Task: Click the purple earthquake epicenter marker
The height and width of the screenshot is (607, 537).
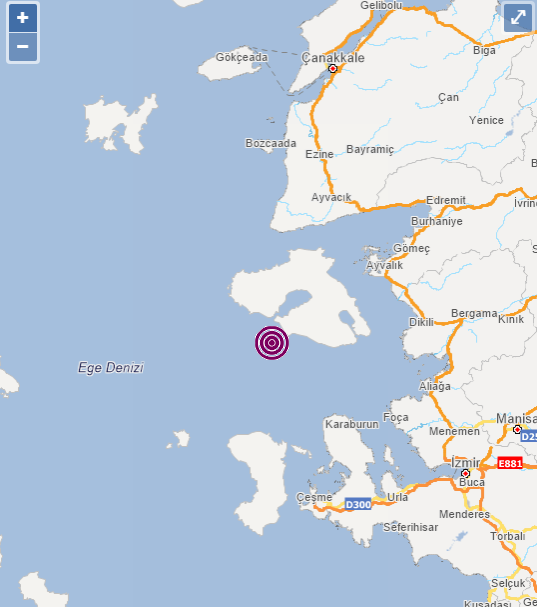Action: [x=272, y=343]
